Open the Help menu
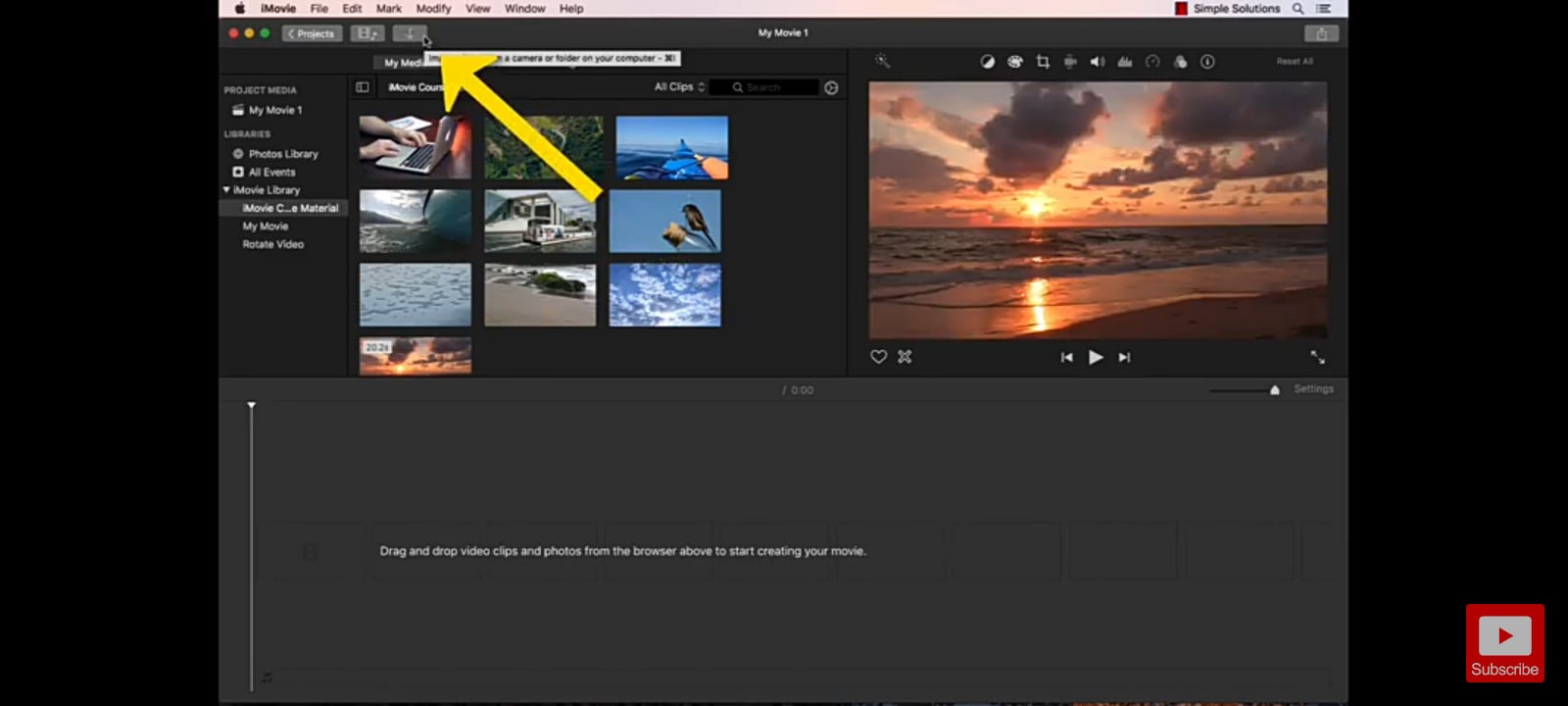The height and width of the screenshot is (706, 1568). pyautogui.click(x=571, y=9)
